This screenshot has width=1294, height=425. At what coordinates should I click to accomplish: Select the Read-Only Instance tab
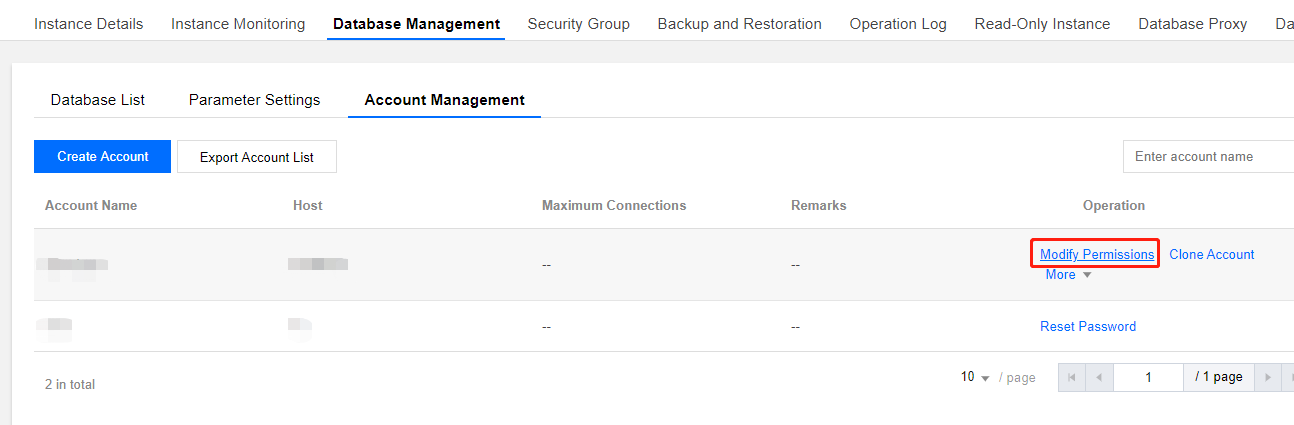click(1042, 24)
